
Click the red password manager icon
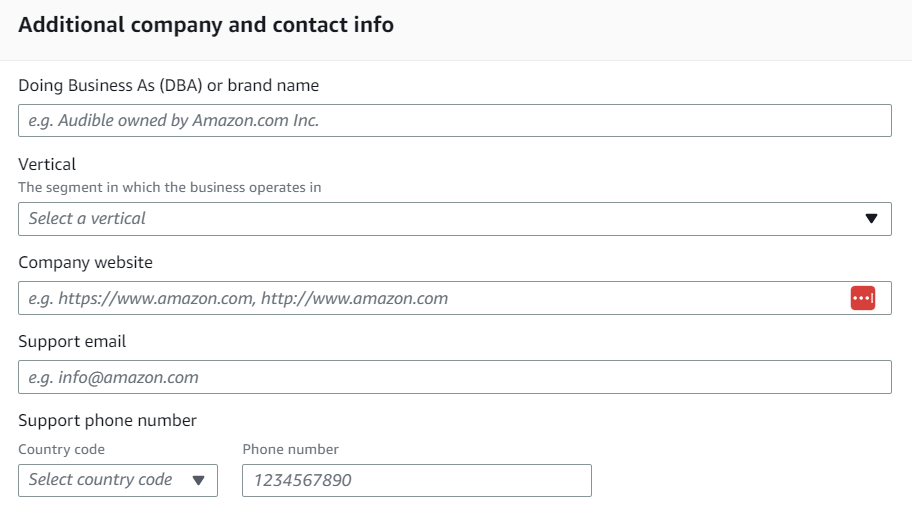(x=863, y=298)
